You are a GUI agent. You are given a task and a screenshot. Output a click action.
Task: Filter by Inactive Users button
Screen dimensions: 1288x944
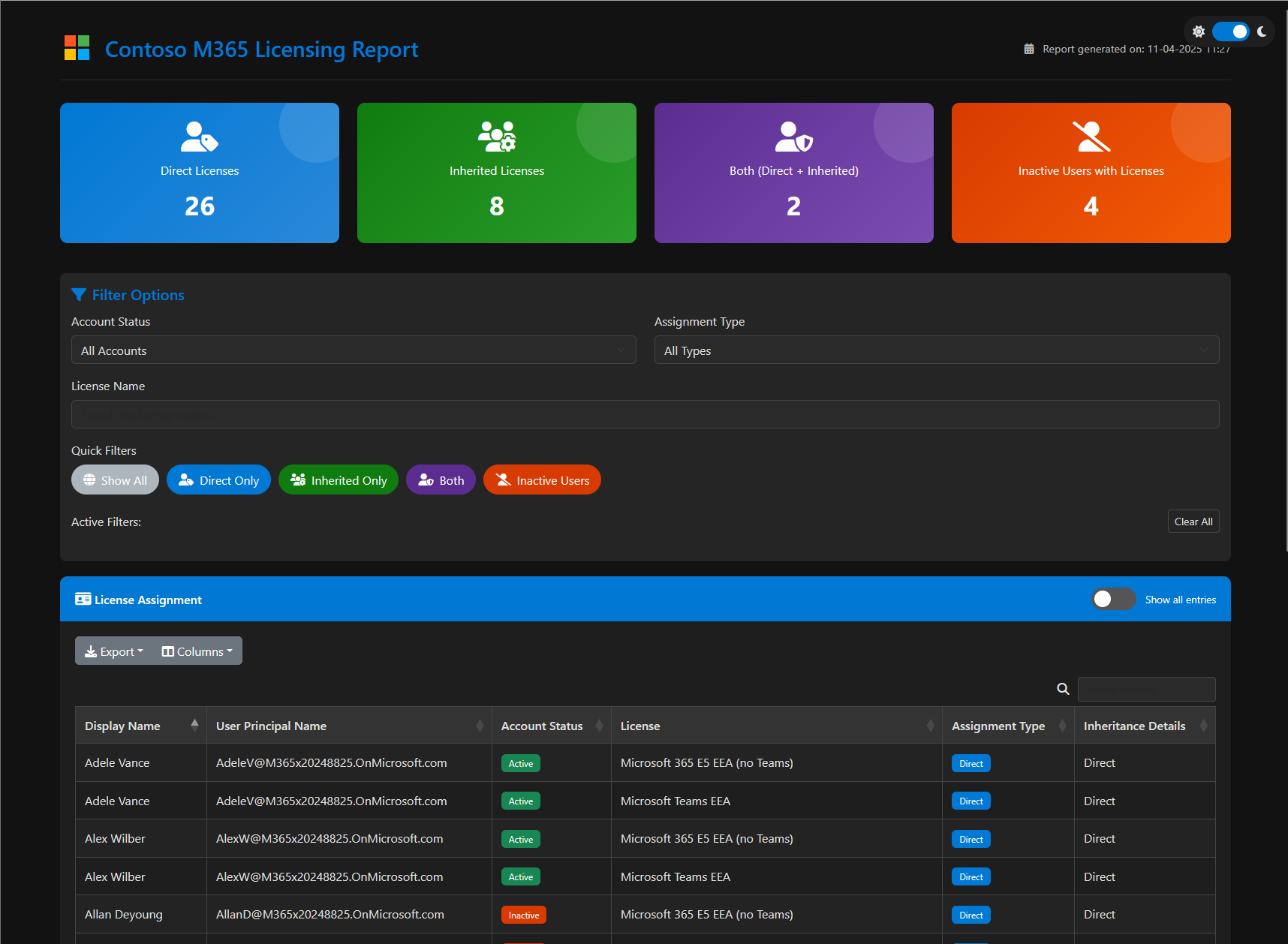coord(542,480)
